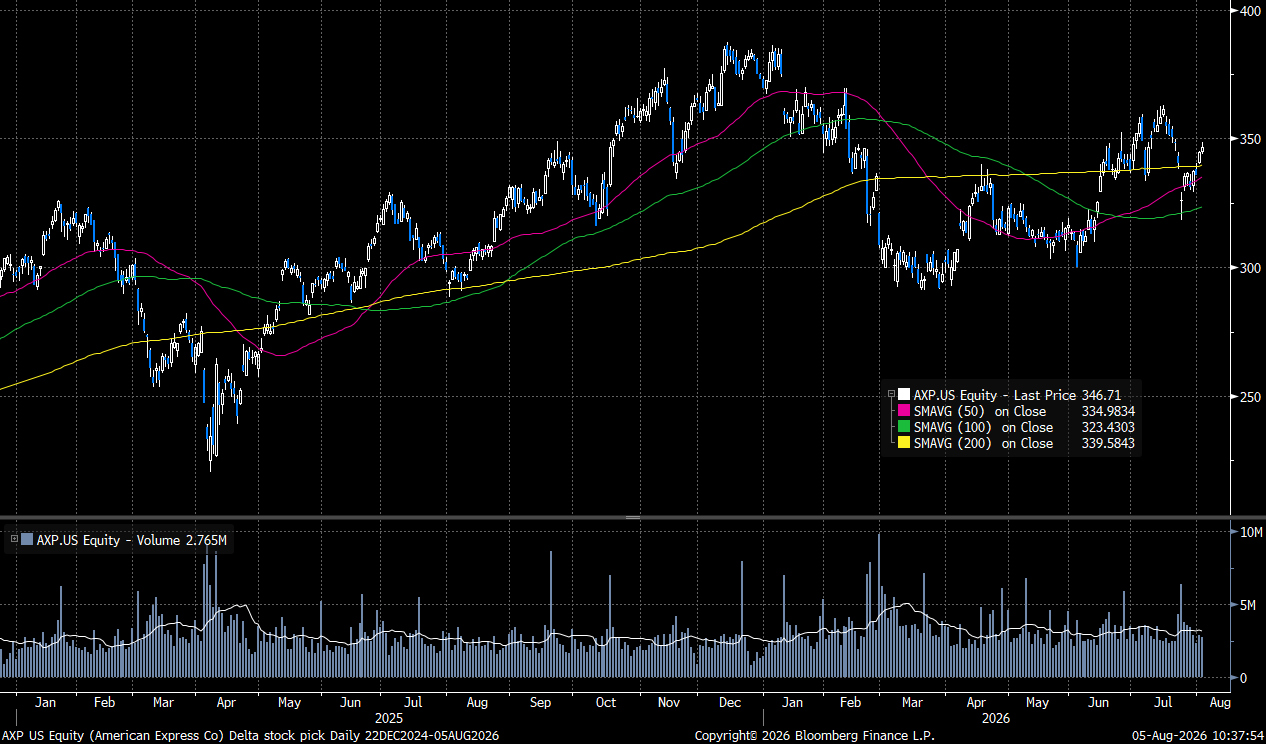Click the SMAVG value 323.4303
Screen dimensions: 1266x744
click(x=1108, y=427)
